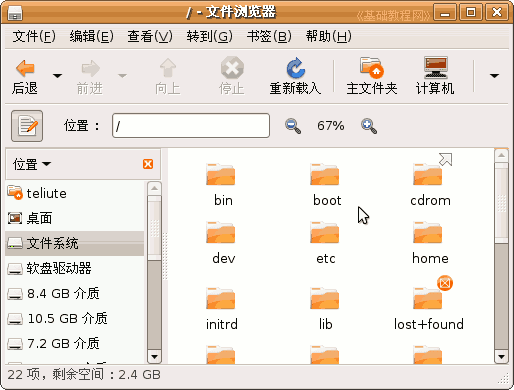Select the cdrom folder link icon
The width and height of the screenshot is (514, 390).
tap(428, 174)
